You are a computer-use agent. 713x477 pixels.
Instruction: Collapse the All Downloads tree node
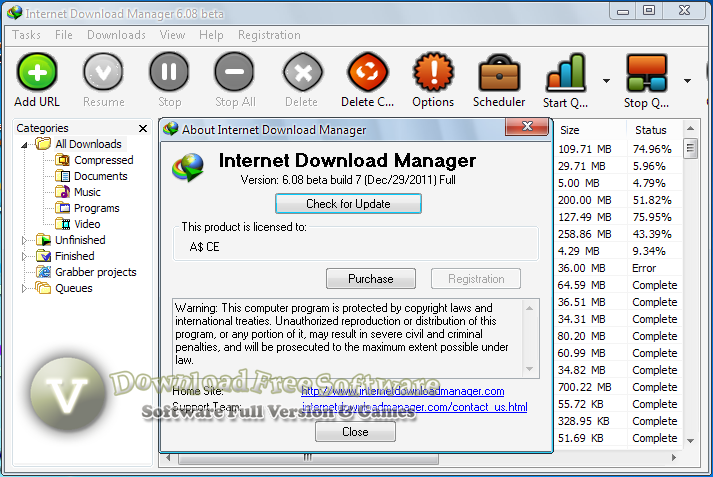click(x=24, y=145)
